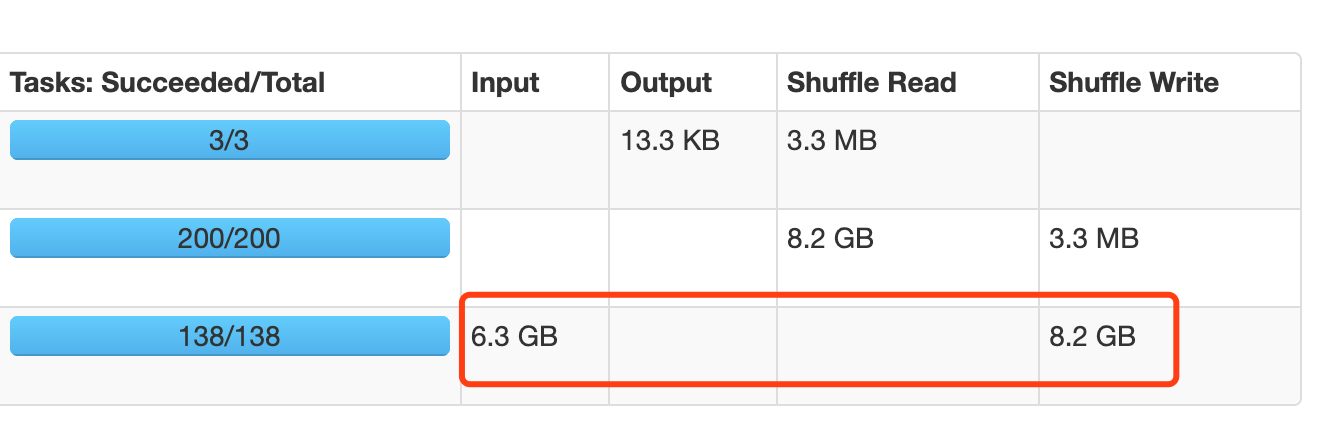This screenshot has height=430, width=1326.
Task: Click the empty Input cell in 3/3 row
Action: (x=534, y=160)
